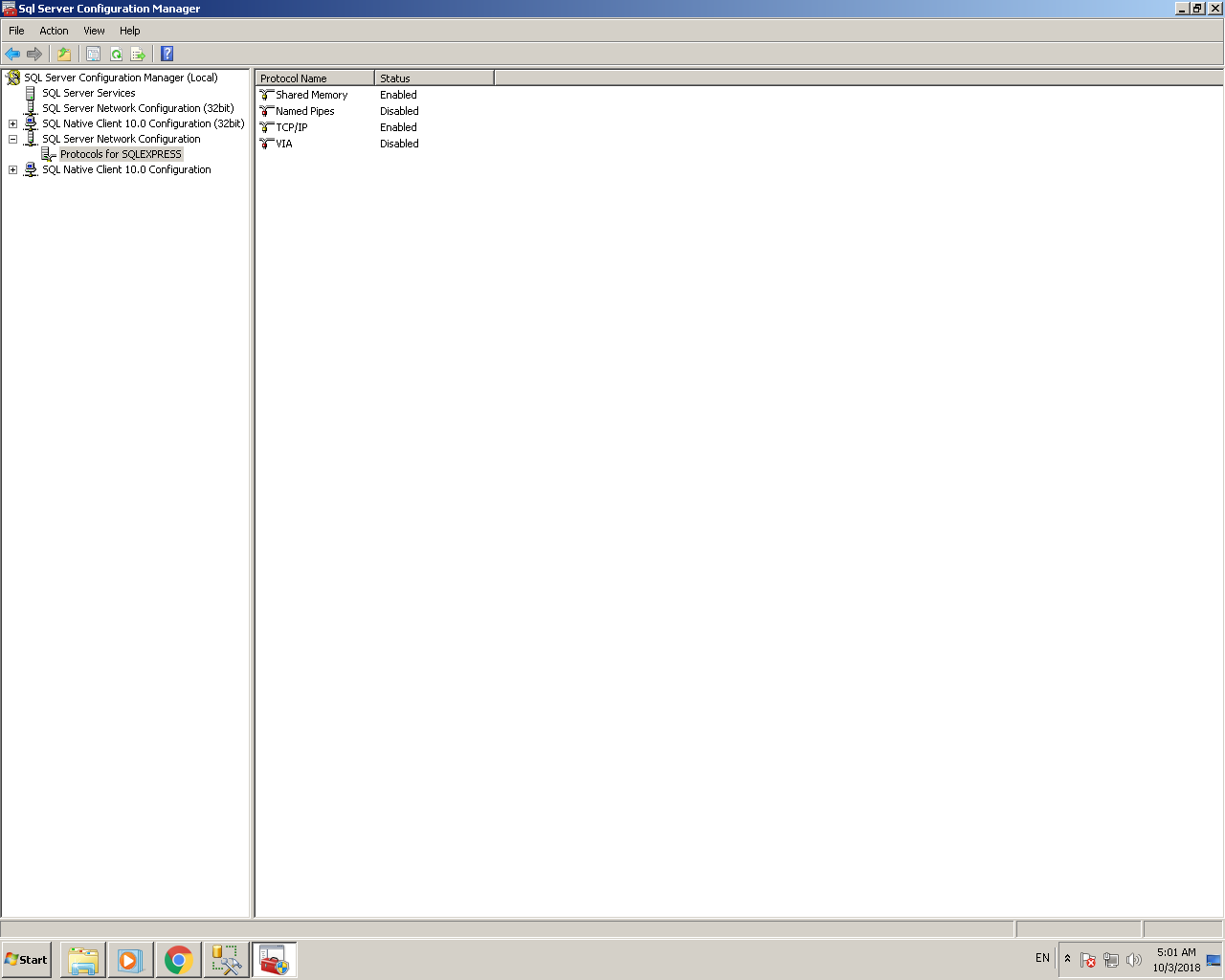
Task: Click the Enabled status of TCP/IP
Action: coord(398,127)
